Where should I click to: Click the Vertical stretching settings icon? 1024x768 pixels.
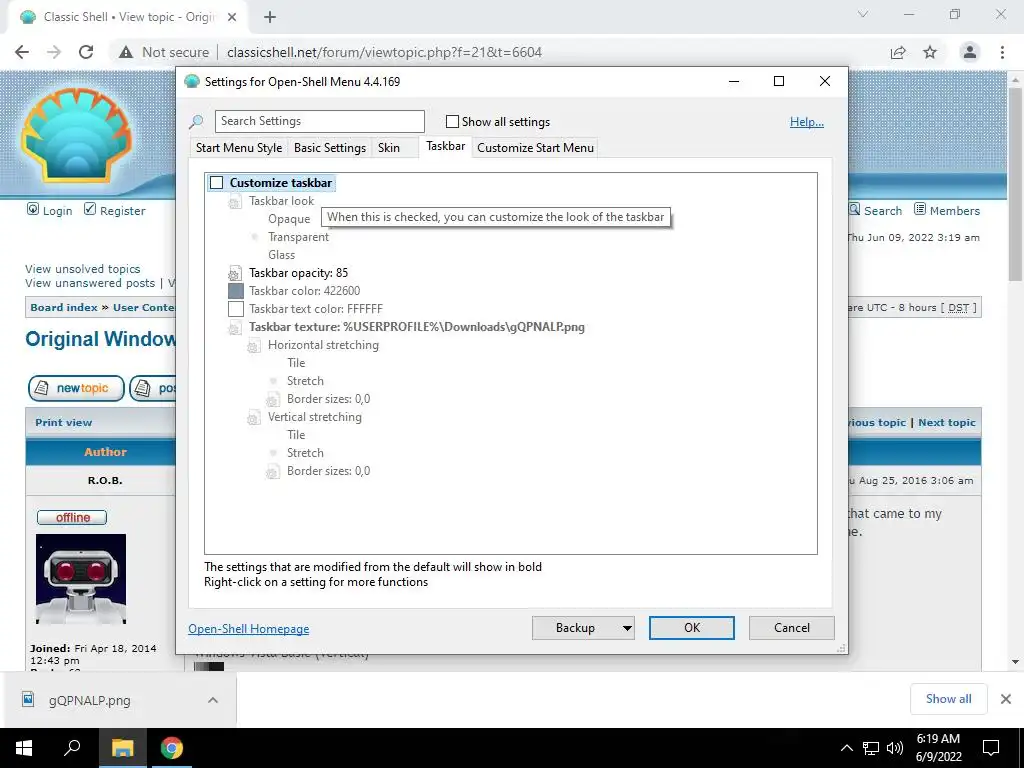(x=254, y=417)
